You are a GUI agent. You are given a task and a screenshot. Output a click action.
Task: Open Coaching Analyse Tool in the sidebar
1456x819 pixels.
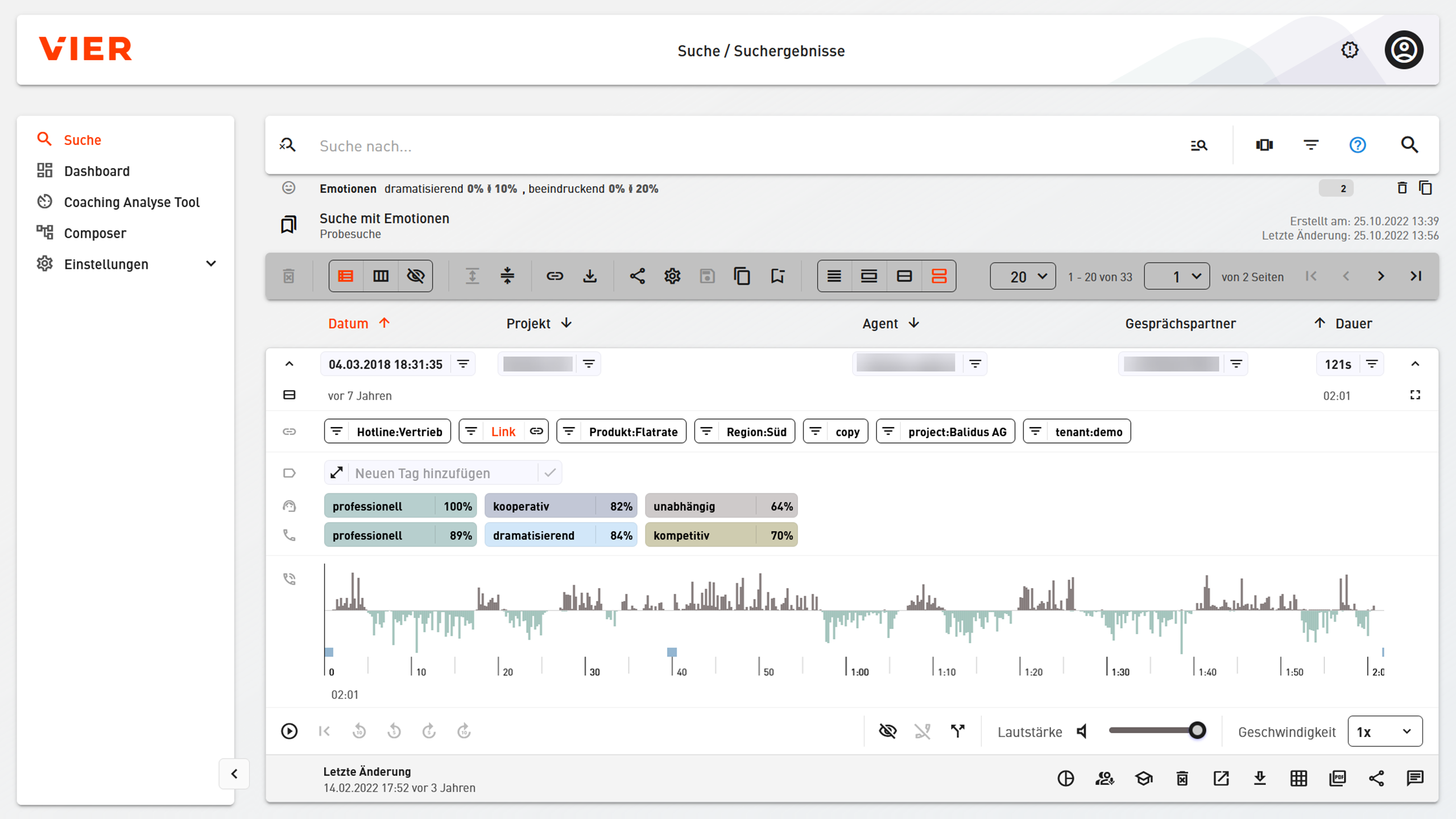point(131,202)
